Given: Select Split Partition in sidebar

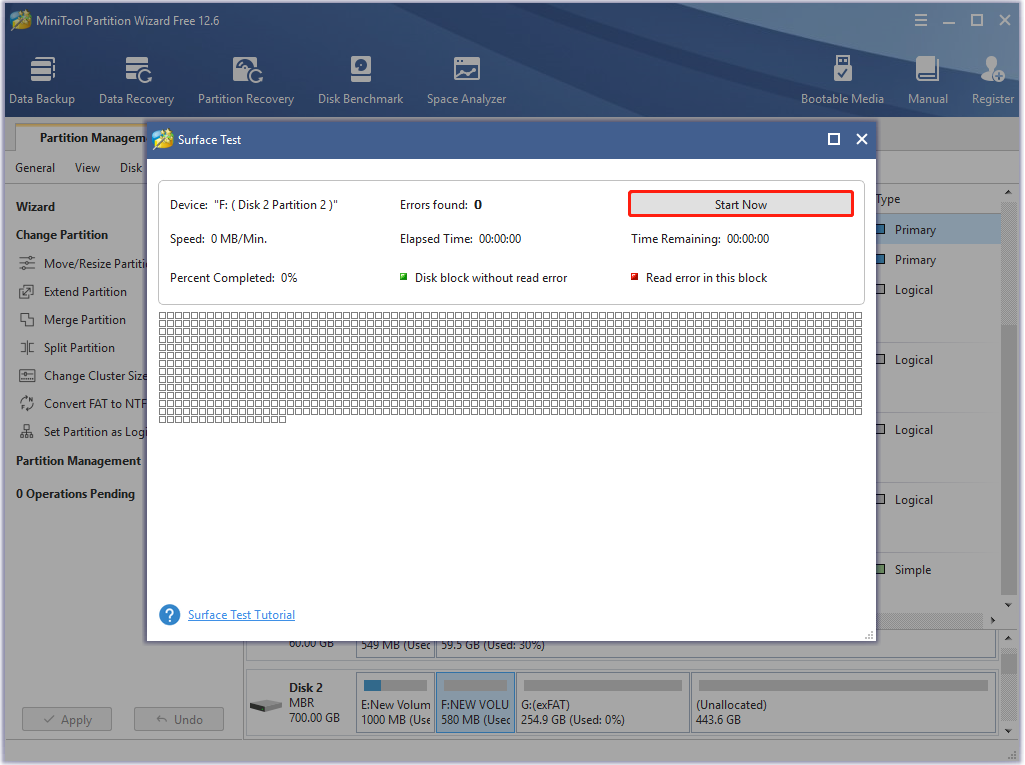Looking at the screenshot, I should point(79,348).
